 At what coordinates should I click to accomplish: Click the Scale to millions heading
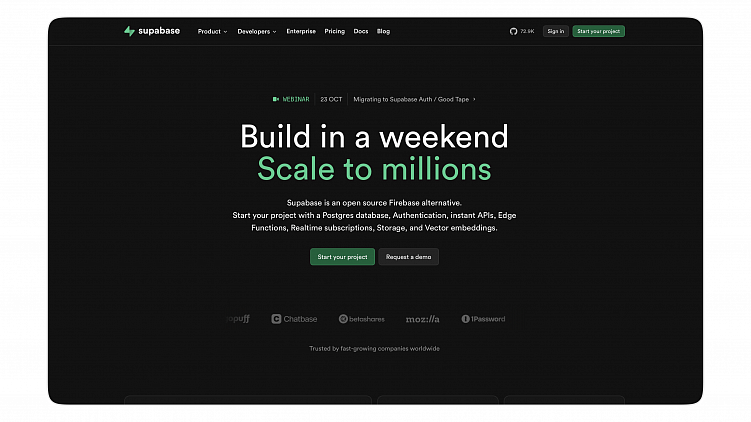point(374,169)
